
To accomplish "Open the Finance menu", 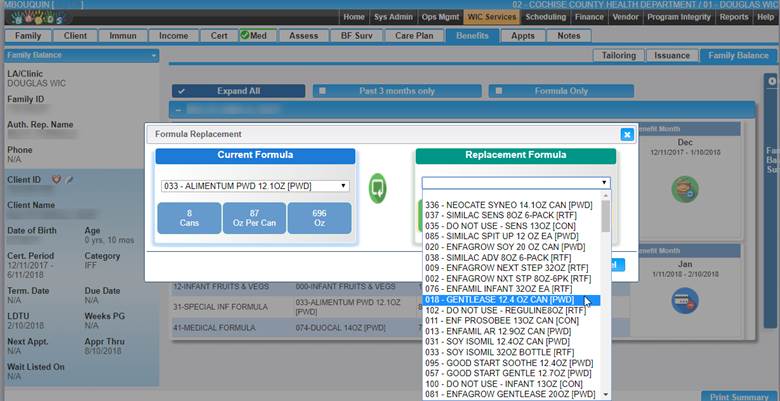I will 589,17.
